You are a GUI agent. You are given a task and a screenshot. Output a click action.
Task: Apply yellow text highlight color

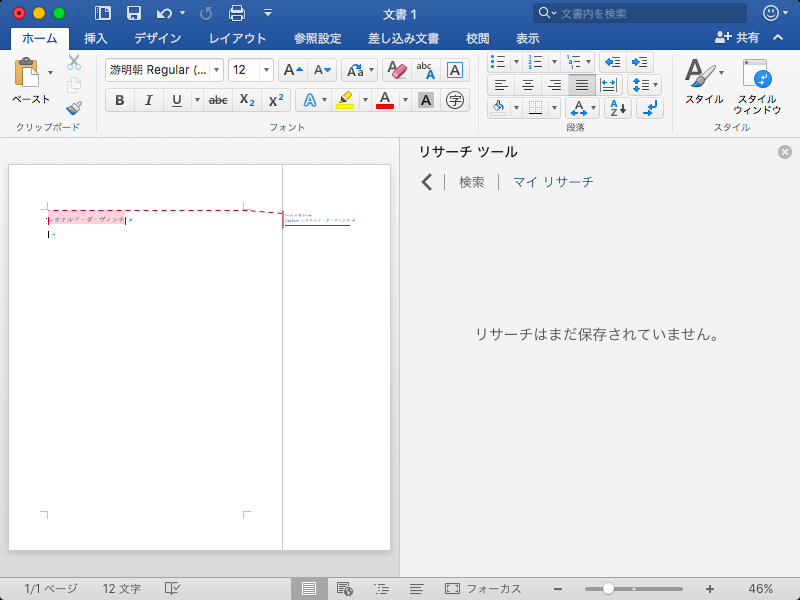[345, 100]
